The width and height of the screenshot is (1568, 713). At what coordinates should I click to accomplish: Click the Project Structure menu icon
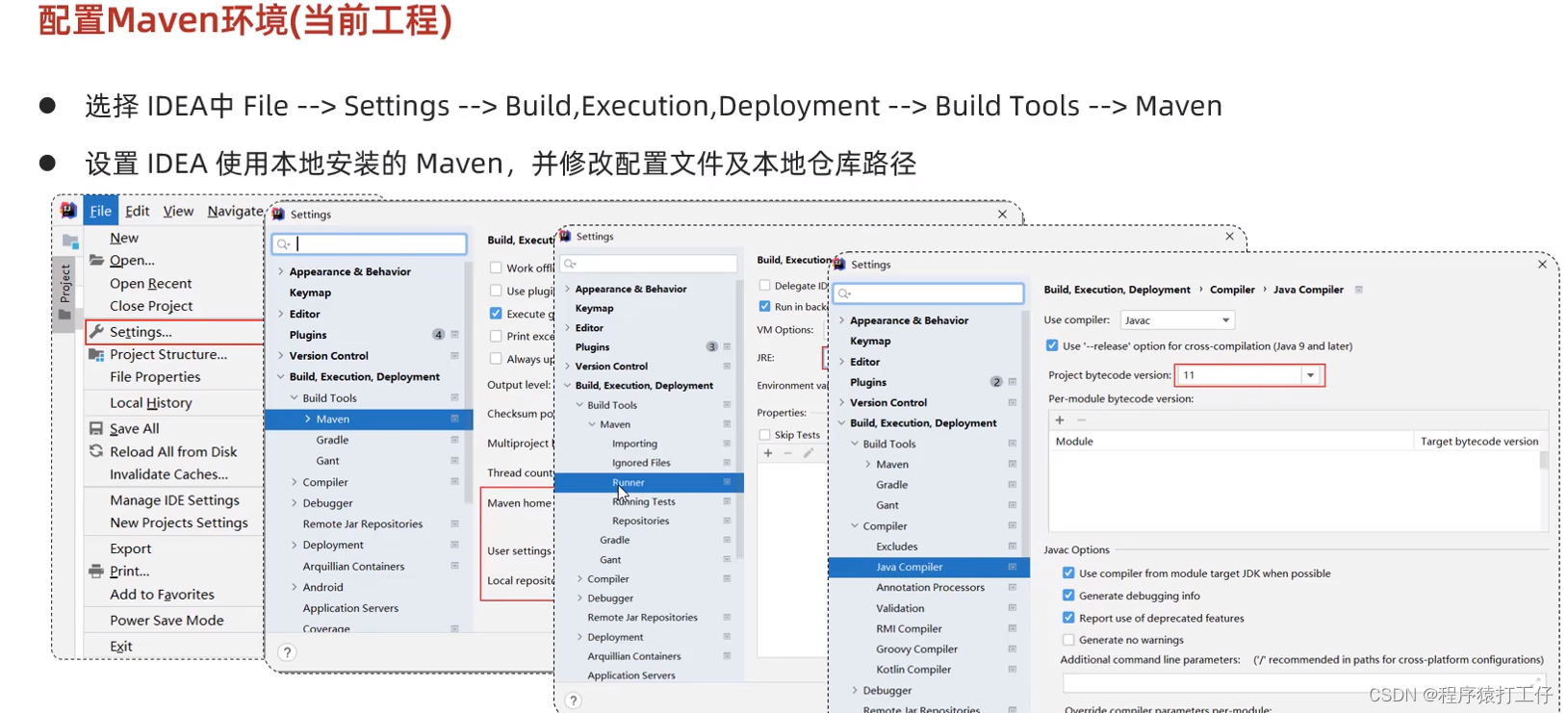pos(96,354)
